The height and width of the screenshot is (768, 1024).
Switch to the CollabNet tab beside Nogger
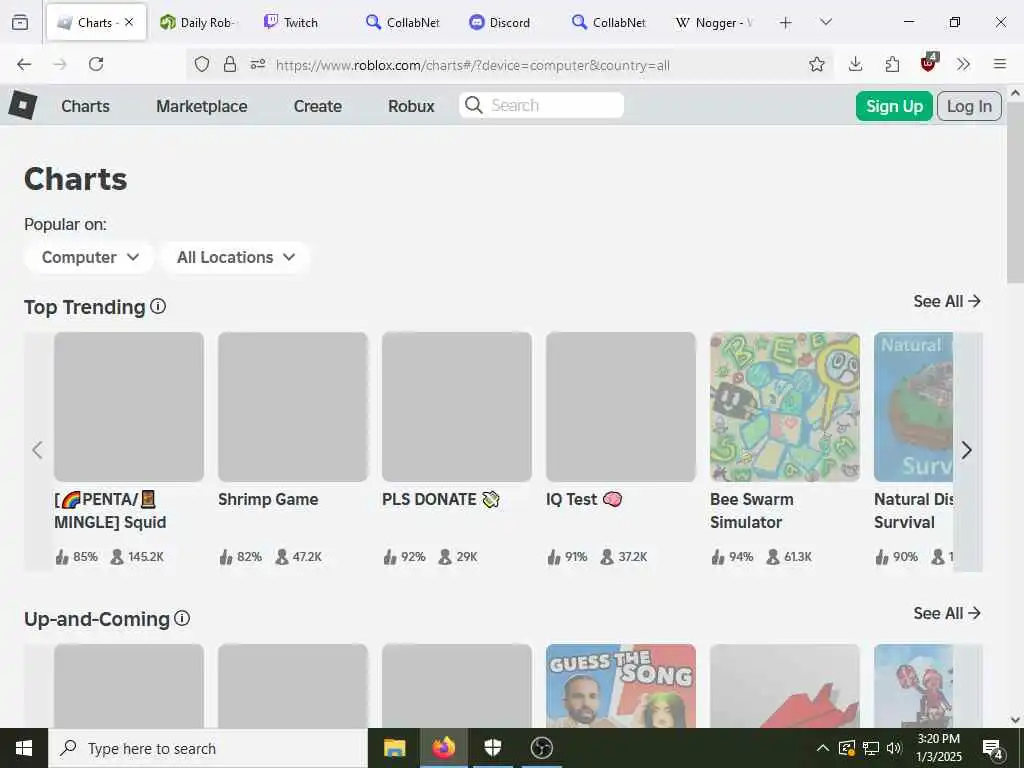(x=609, y=23)
